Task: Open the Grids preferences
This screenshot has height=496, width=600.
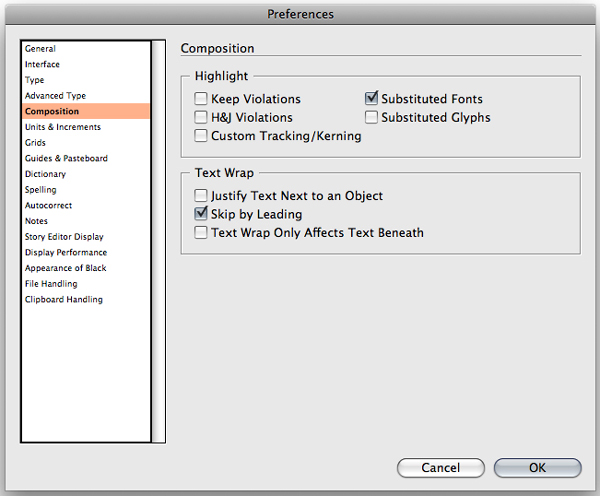Action: tap(86, 143)
